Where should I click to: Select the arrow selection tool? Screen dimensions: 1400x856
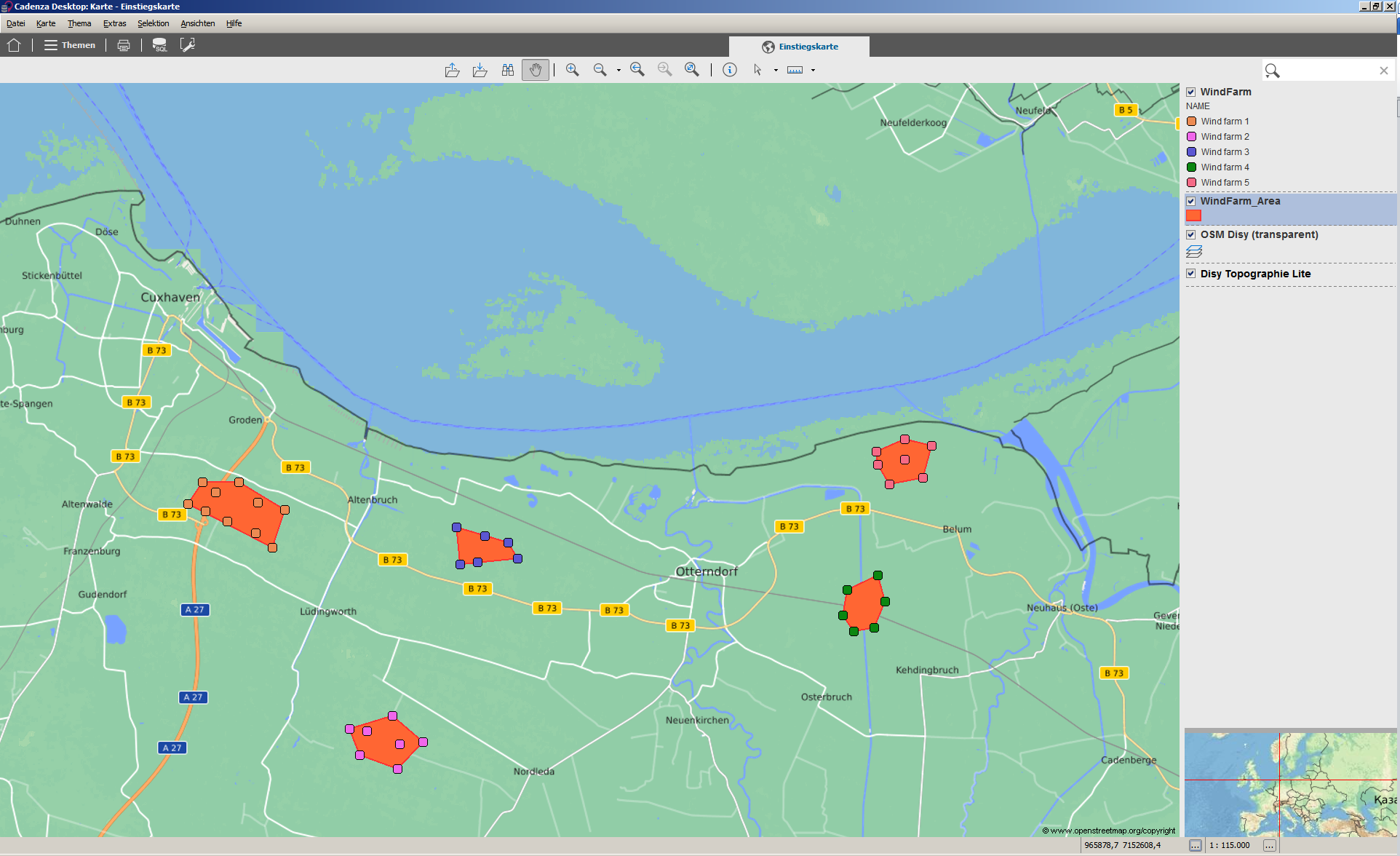coord(757,70)
